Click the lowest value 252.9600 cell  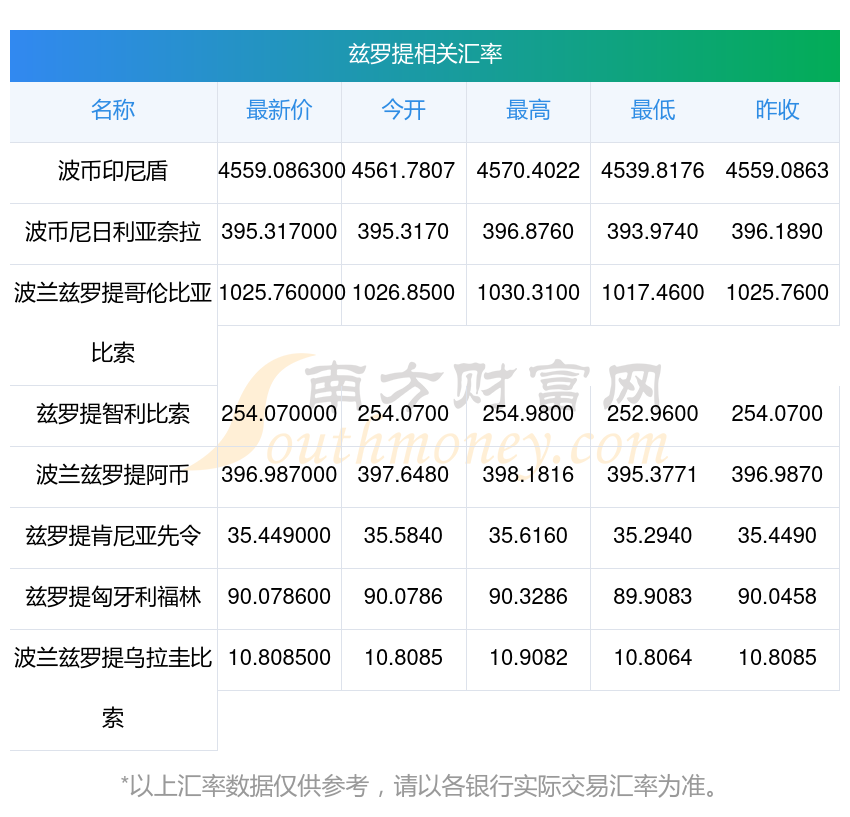(x=652, y=414)
